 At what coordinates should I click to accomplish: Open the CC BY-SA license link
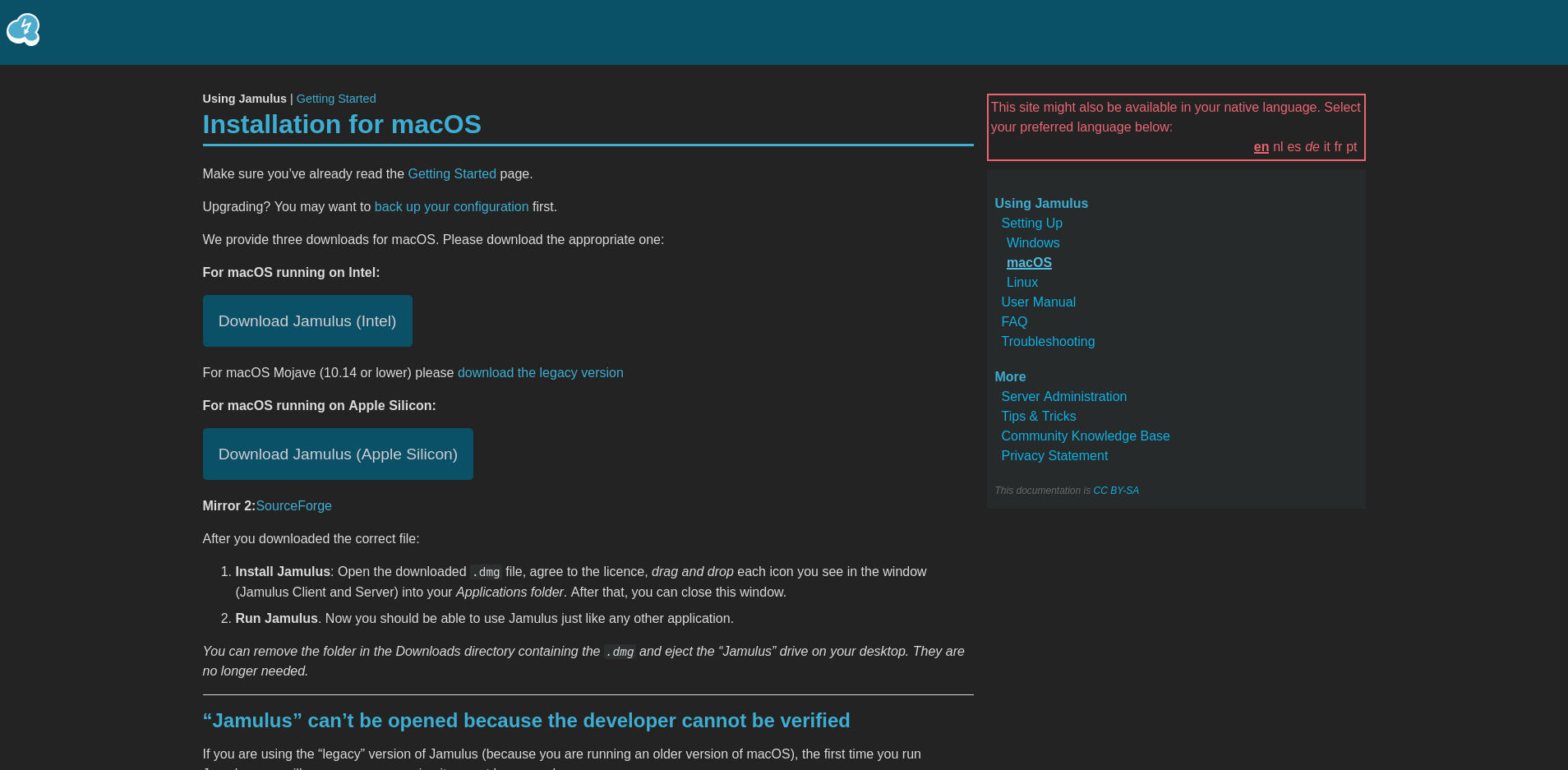(x=1116, y=491)
